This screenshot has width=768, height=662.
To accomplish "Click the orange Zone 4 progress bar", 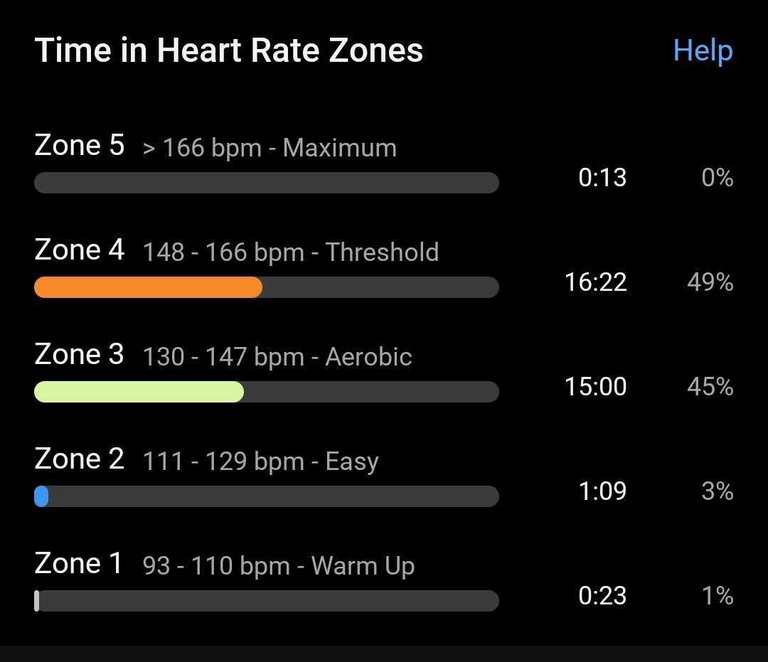I will 148,288.
